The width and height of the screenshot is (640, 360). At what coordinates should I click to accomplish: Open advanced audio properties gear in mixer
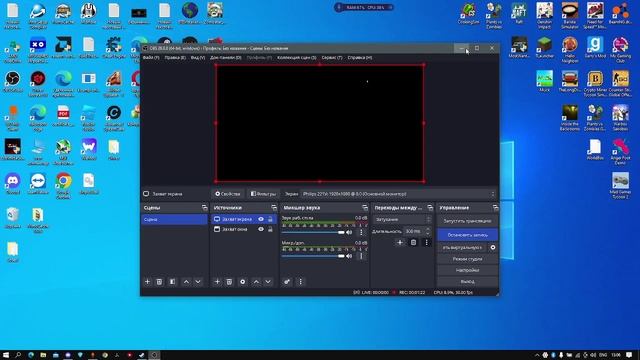[287, 282]
